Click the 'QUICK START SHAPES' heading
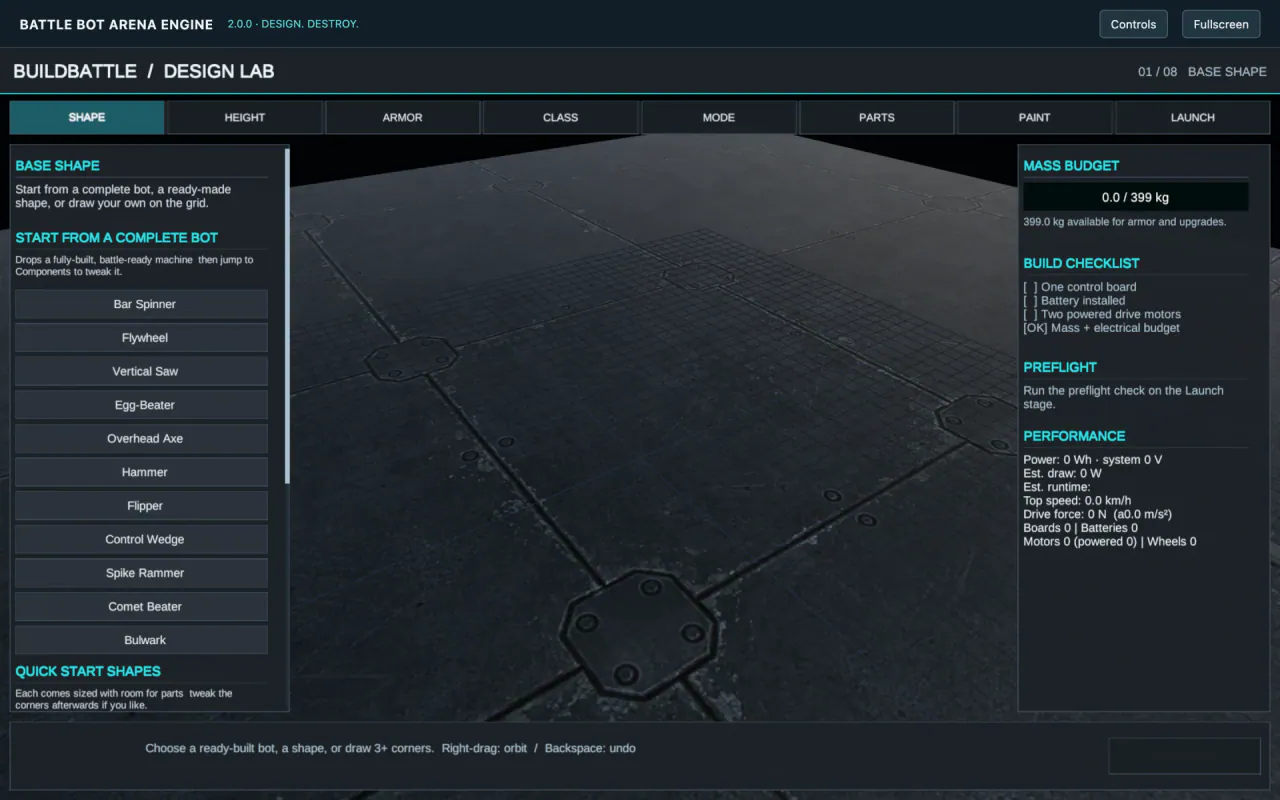Screen dimensions: 1280x800 tap(88, 671)
